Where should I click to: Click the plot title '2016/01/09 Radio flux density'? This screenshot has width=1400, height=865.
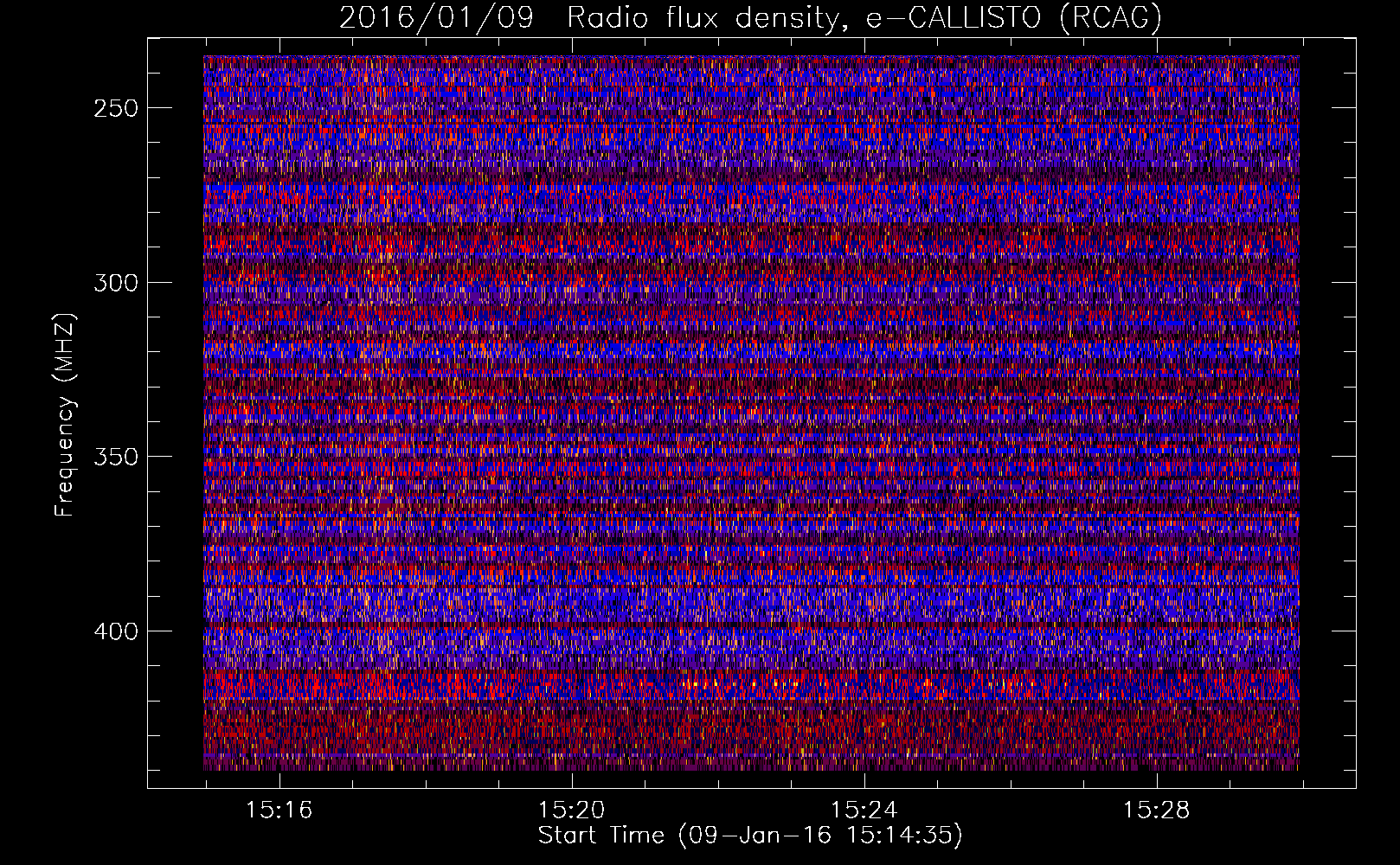589,18
